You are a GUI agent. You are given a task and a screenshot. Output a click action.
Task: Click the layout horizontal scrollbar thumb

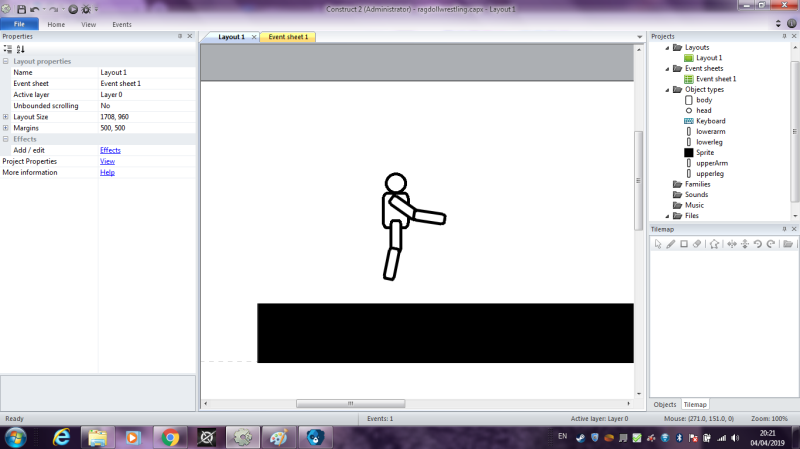[x=351, y=404]
